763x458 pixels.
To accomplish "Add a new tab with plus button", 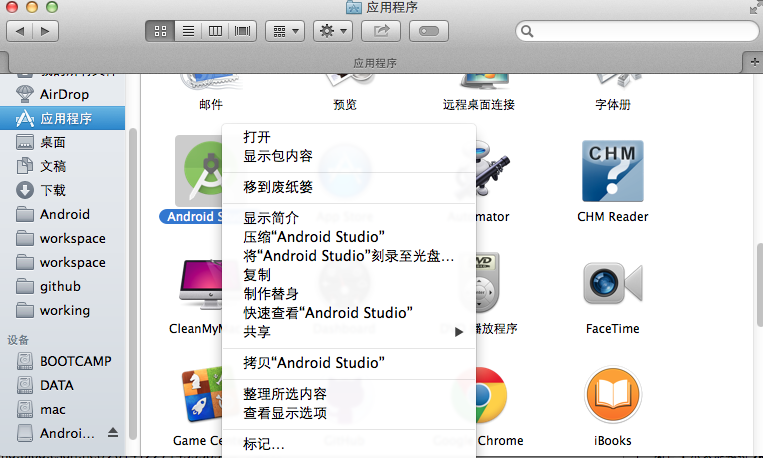I will tap(754, 62).
